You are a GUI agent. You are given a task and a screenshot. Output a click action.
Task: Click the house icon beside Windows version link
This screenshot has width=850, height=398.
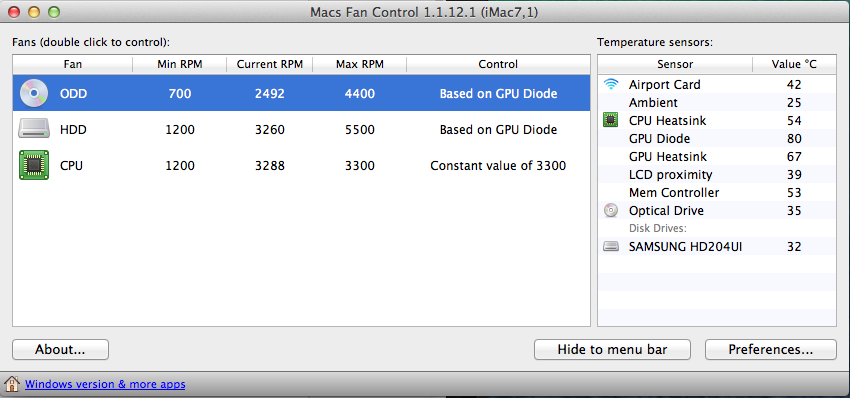(x=12, y=384)
